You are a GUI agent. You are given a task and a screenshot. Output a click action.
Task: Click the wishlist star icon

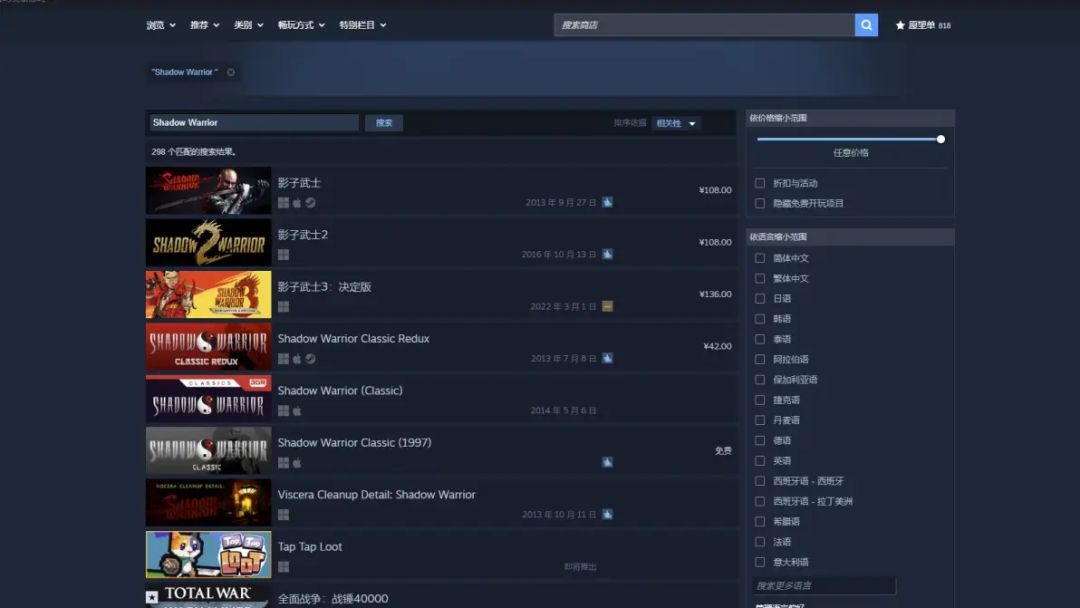click(900, 25)
